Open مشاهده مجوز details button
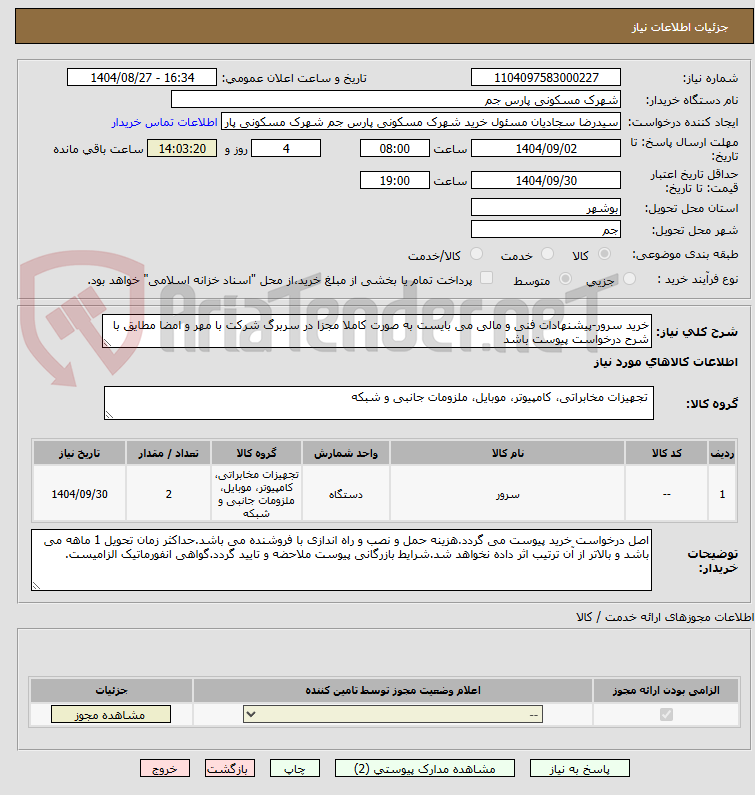The width and height of the screenshot is (755, 795). tap(111, 715)
